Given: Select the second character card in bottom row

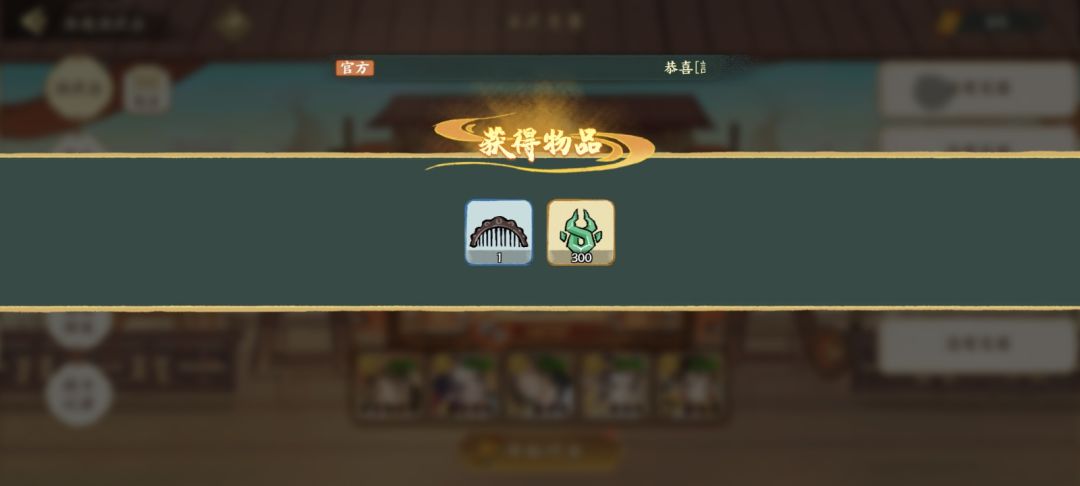Looking at the screenshot, I should pyautogui.click(x=464, y=385).
